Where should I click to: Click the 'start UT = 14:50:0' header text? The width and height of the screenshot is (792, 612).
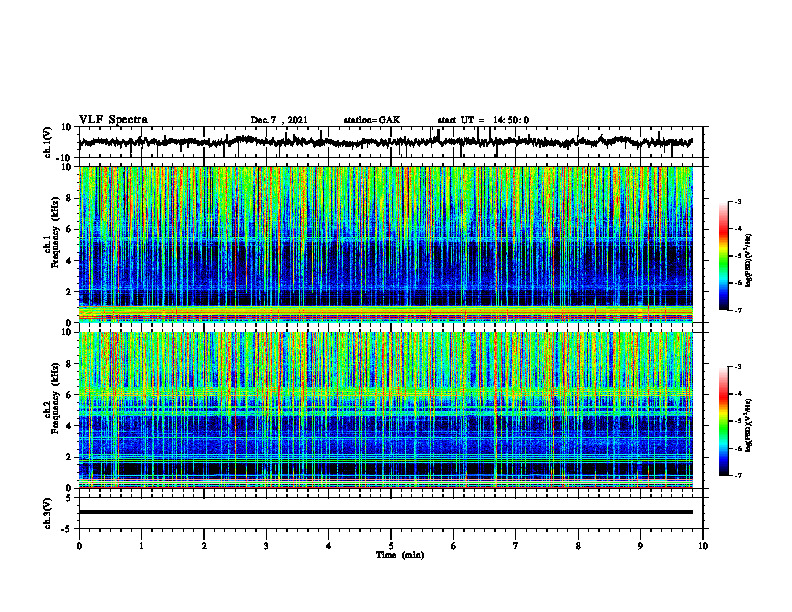[x=483, y=120]
